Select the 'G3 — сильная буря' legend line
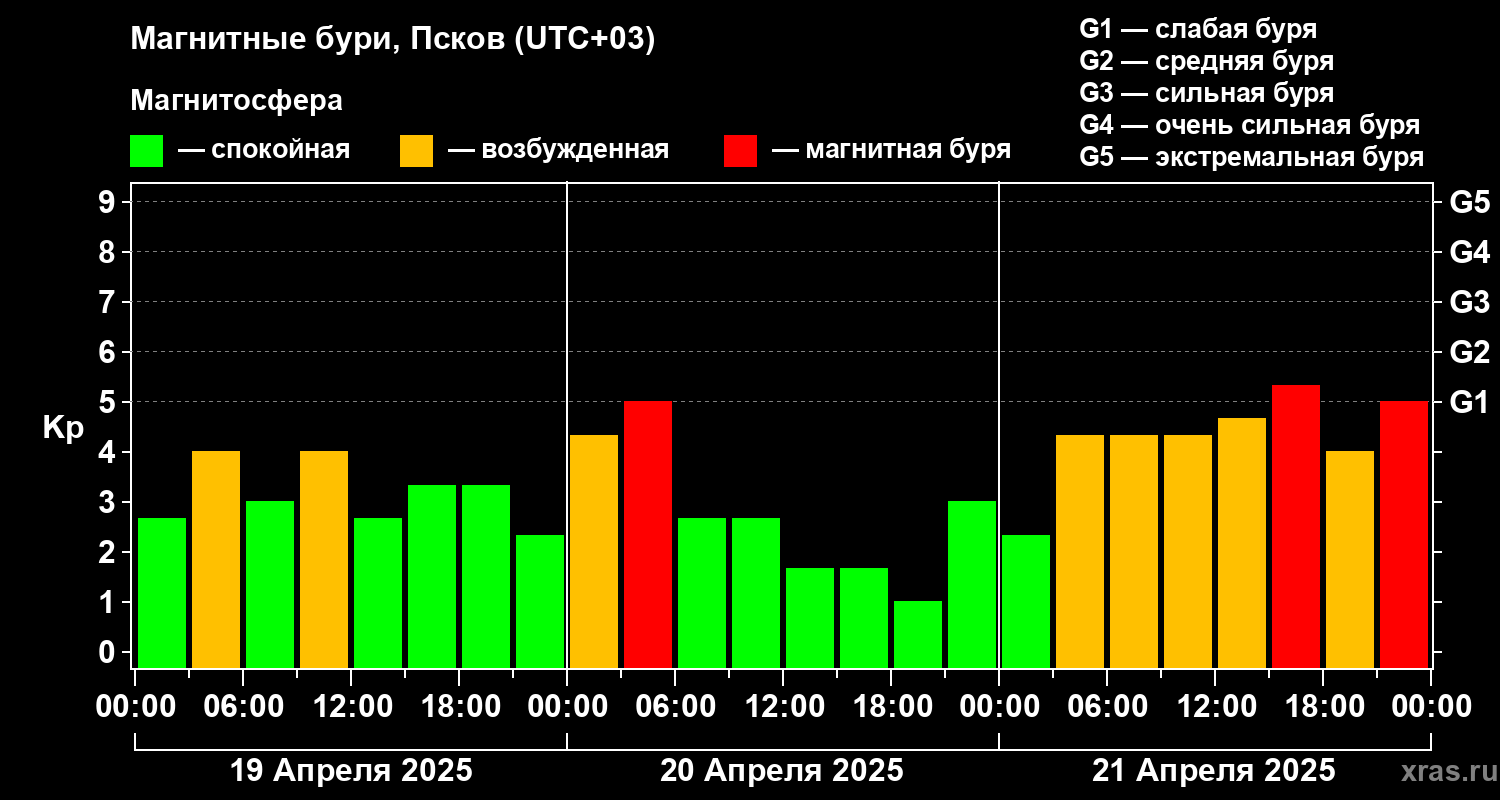 [1207, 93]
